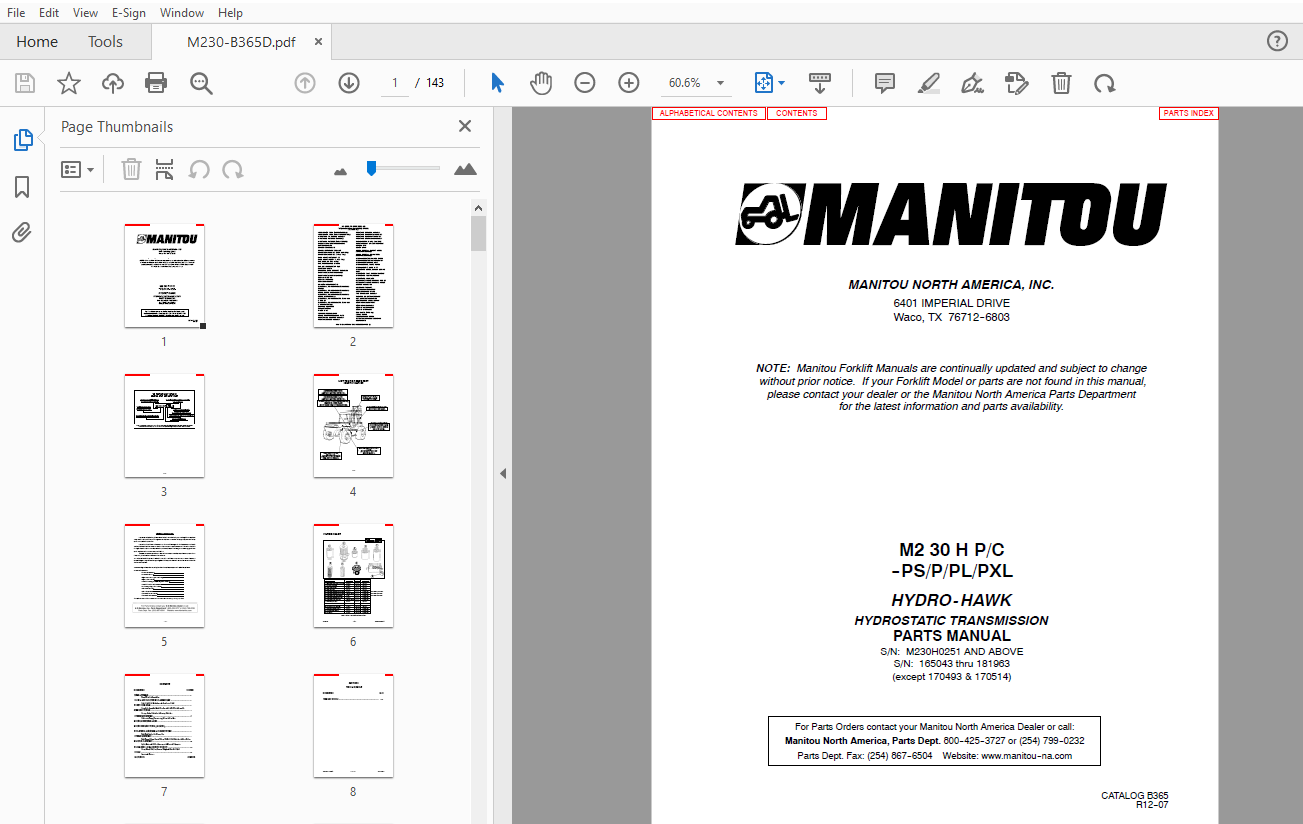The width and height of the screenshot is (1303, 824).
Task: Delete selected thumbnail pages icon
Action: [131, 169]
